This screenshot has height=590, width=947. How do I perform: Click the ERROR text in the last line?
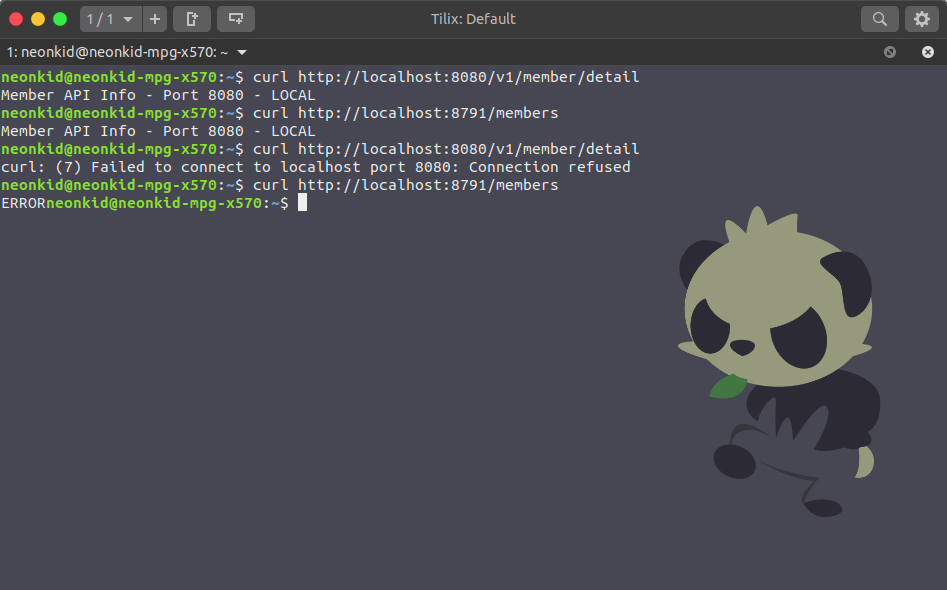(x=24, y=203)
